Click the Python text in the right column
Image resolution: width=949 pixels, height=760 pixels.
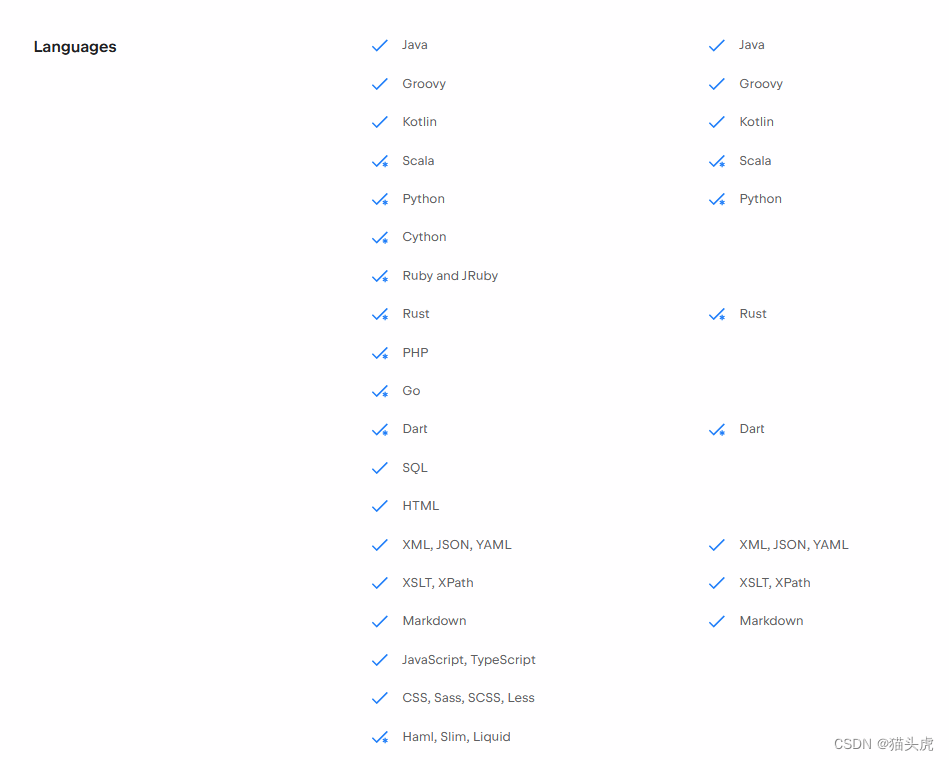[761, 199]
